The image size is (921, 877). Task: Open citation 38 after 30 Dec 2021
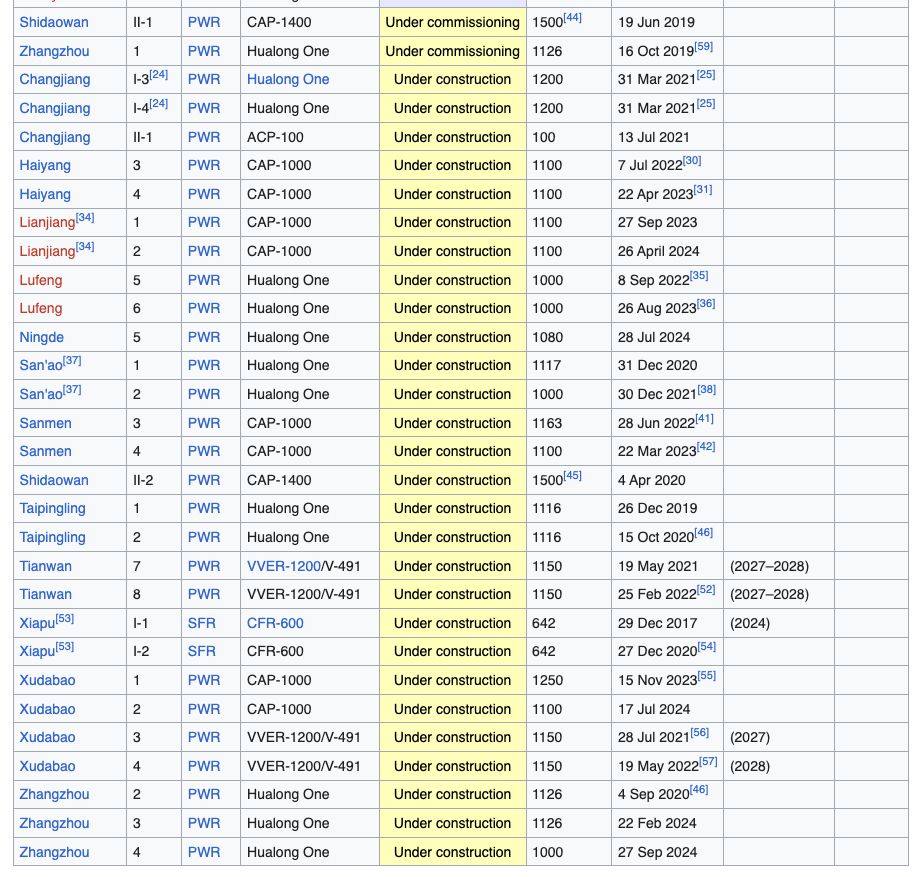coord(707,389)
